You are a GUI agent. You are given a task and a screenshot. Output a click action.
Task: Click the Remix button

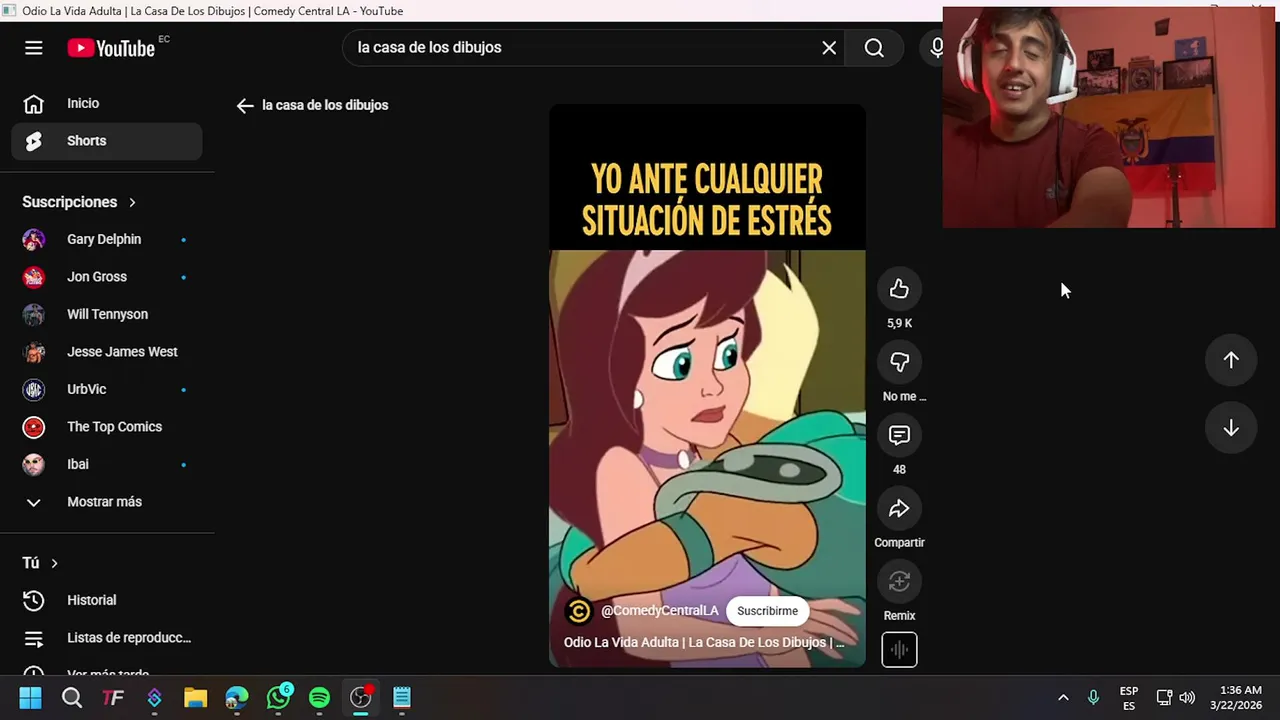point(899,581)
